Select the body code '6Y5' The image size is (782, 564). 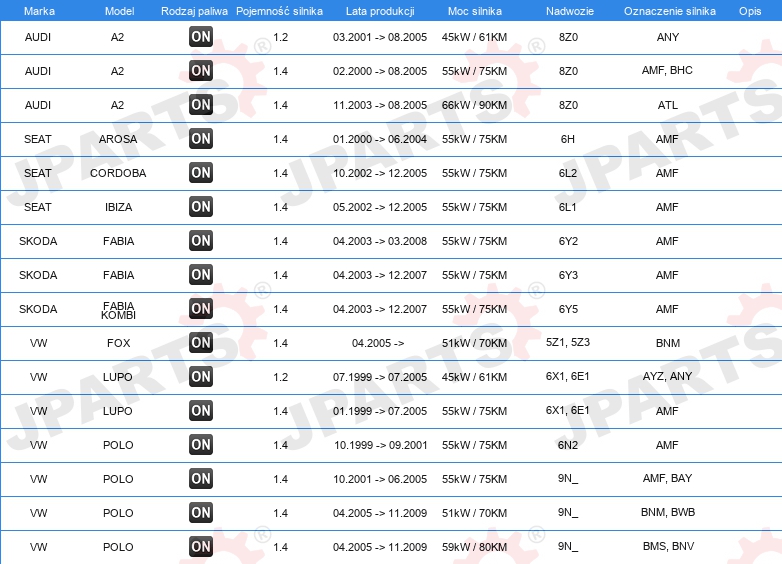coord(568,309)
